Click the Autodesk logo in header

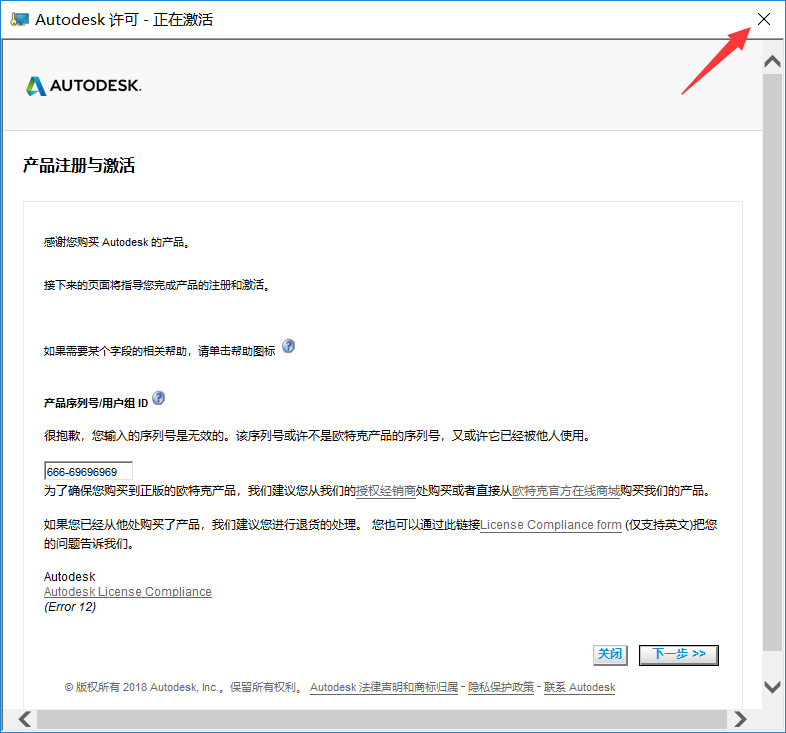point(84,86)
